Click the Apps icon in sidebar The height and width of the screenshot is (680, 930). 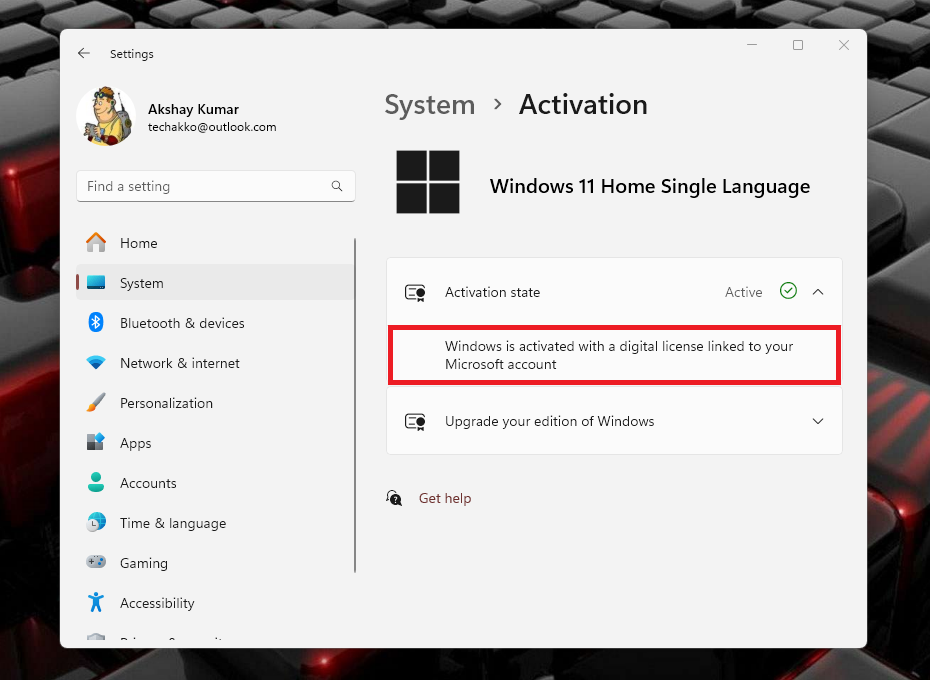(x=96, y=443)
